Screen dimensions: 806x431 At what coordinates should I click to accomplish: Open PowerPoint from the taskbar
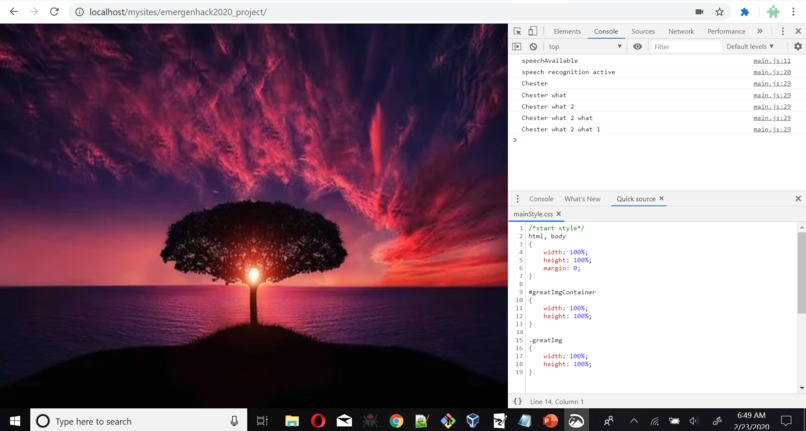(x=550, y=421)
